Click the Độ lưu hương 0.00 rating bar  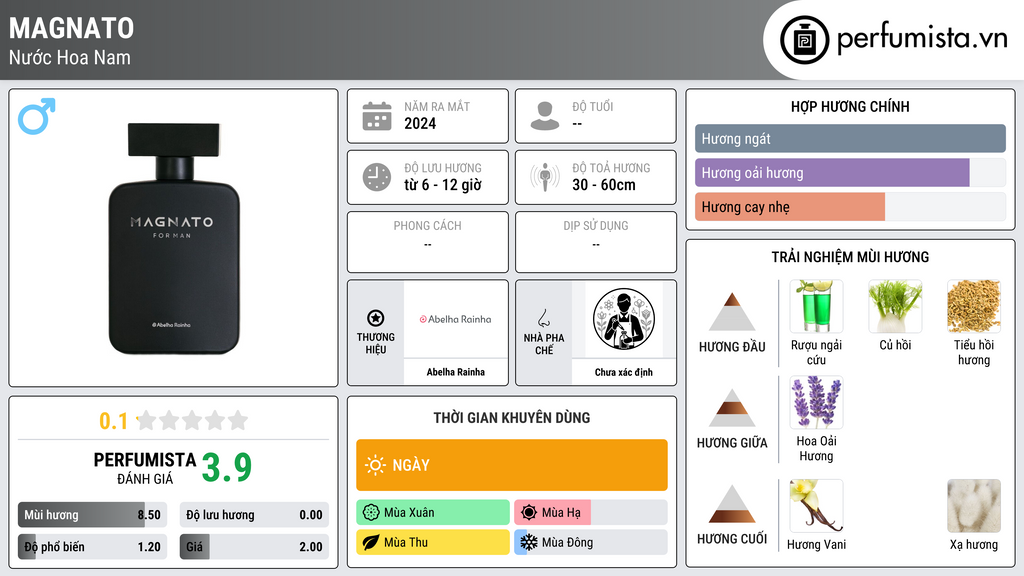tap(254, 515)
